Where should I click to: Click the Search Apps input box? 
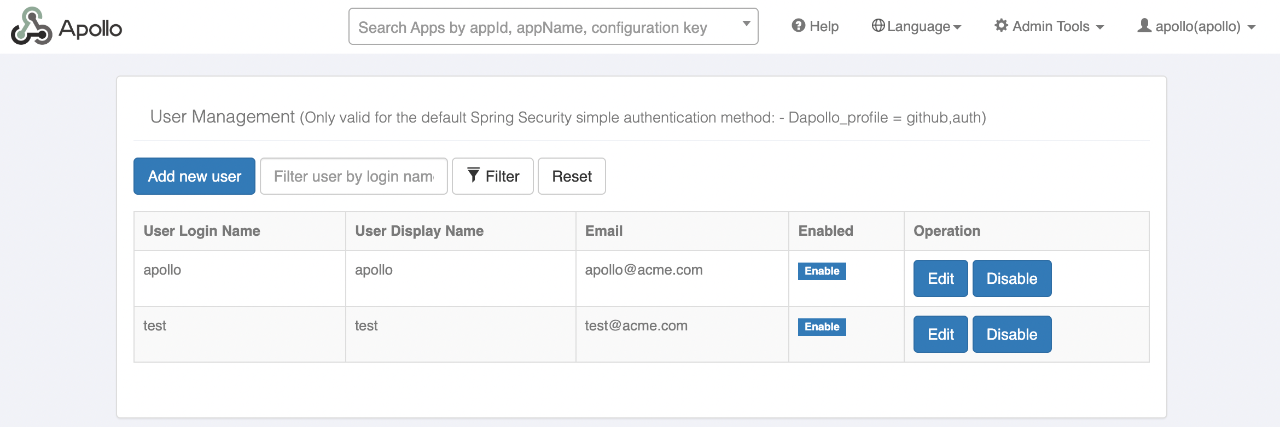click(x=554, y=27)
